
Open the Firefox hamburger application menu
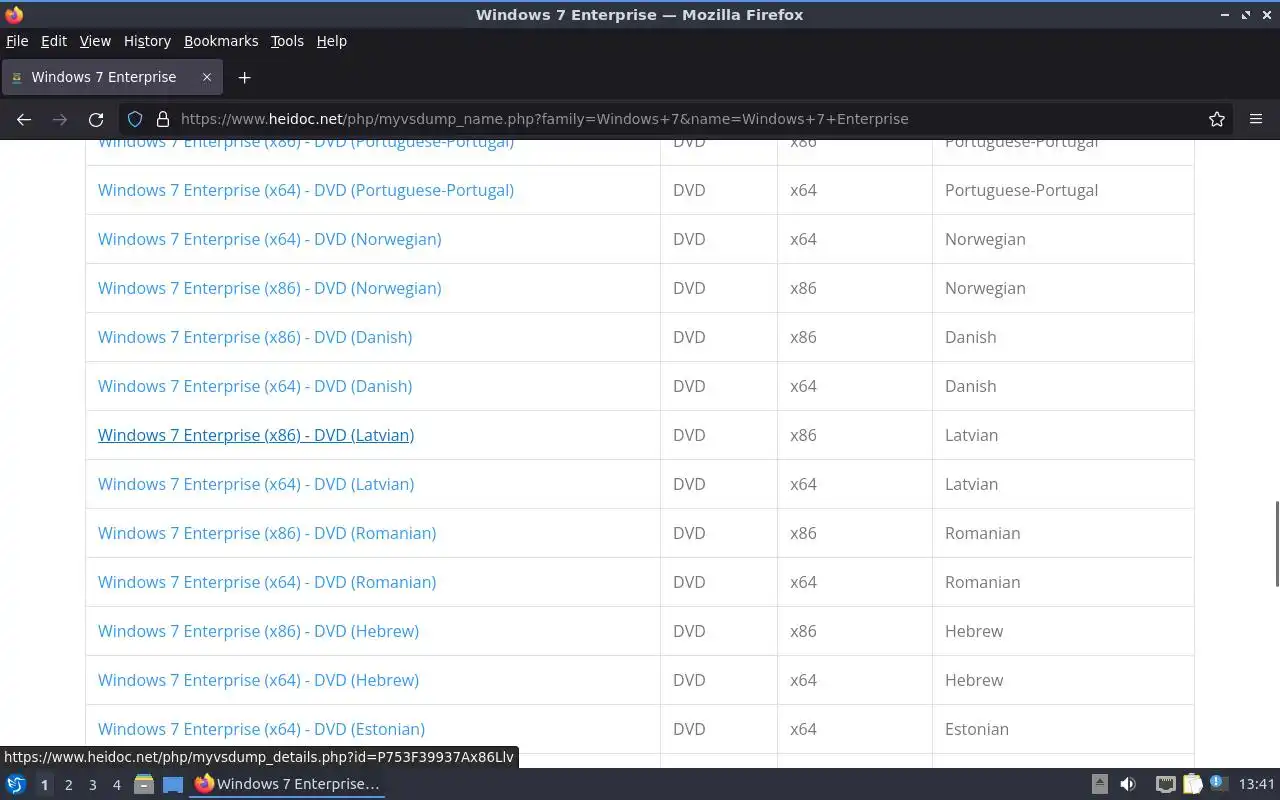click(1256, 119)
